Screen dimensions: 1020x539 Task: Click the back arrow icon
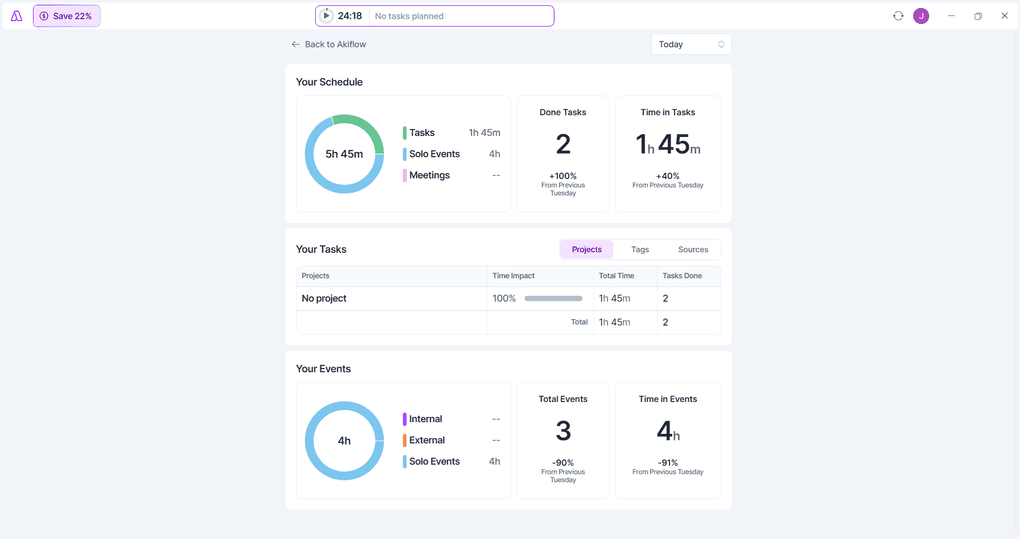295,44
